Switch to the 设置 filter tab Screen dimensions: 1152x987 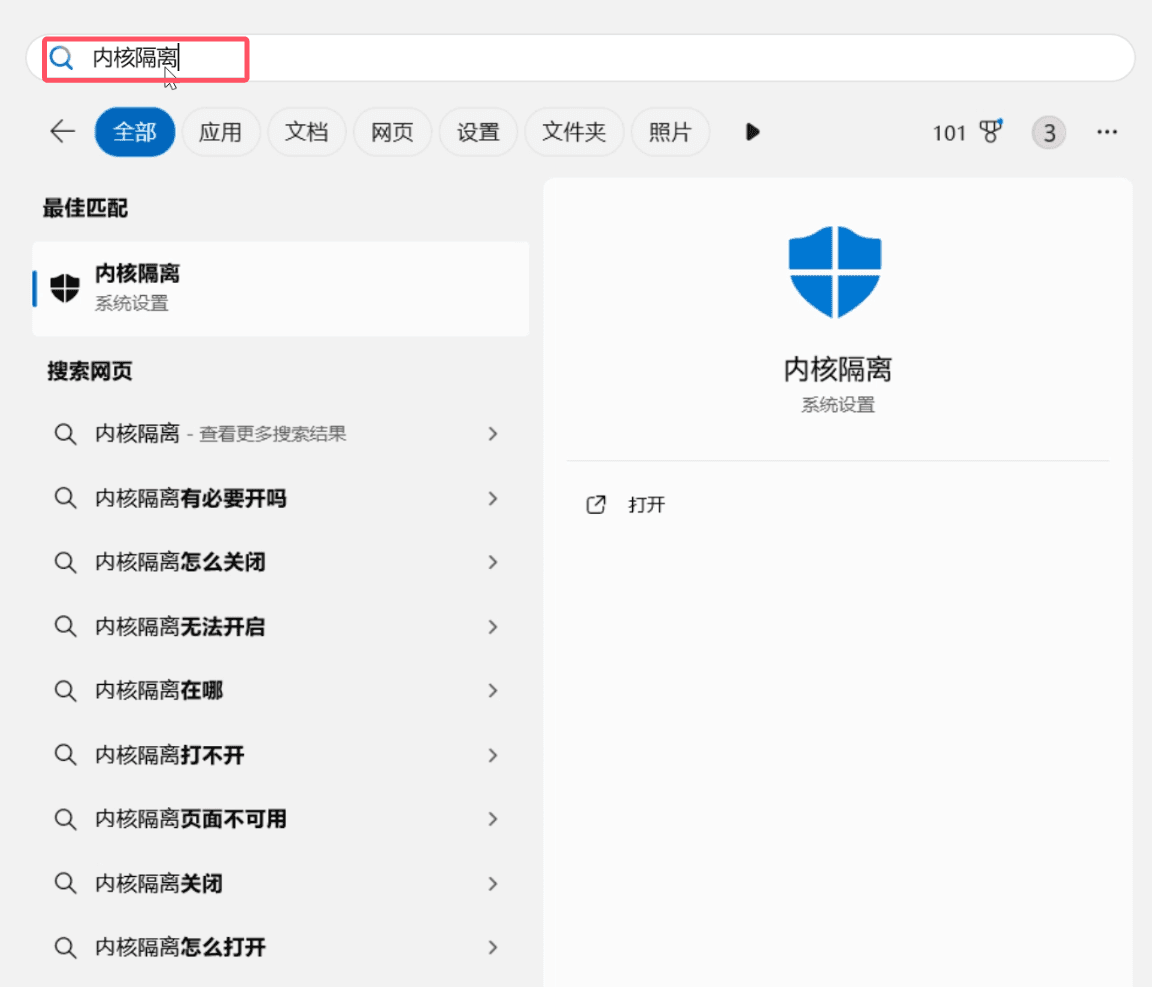pyautogui.click(x=478, y=132)
